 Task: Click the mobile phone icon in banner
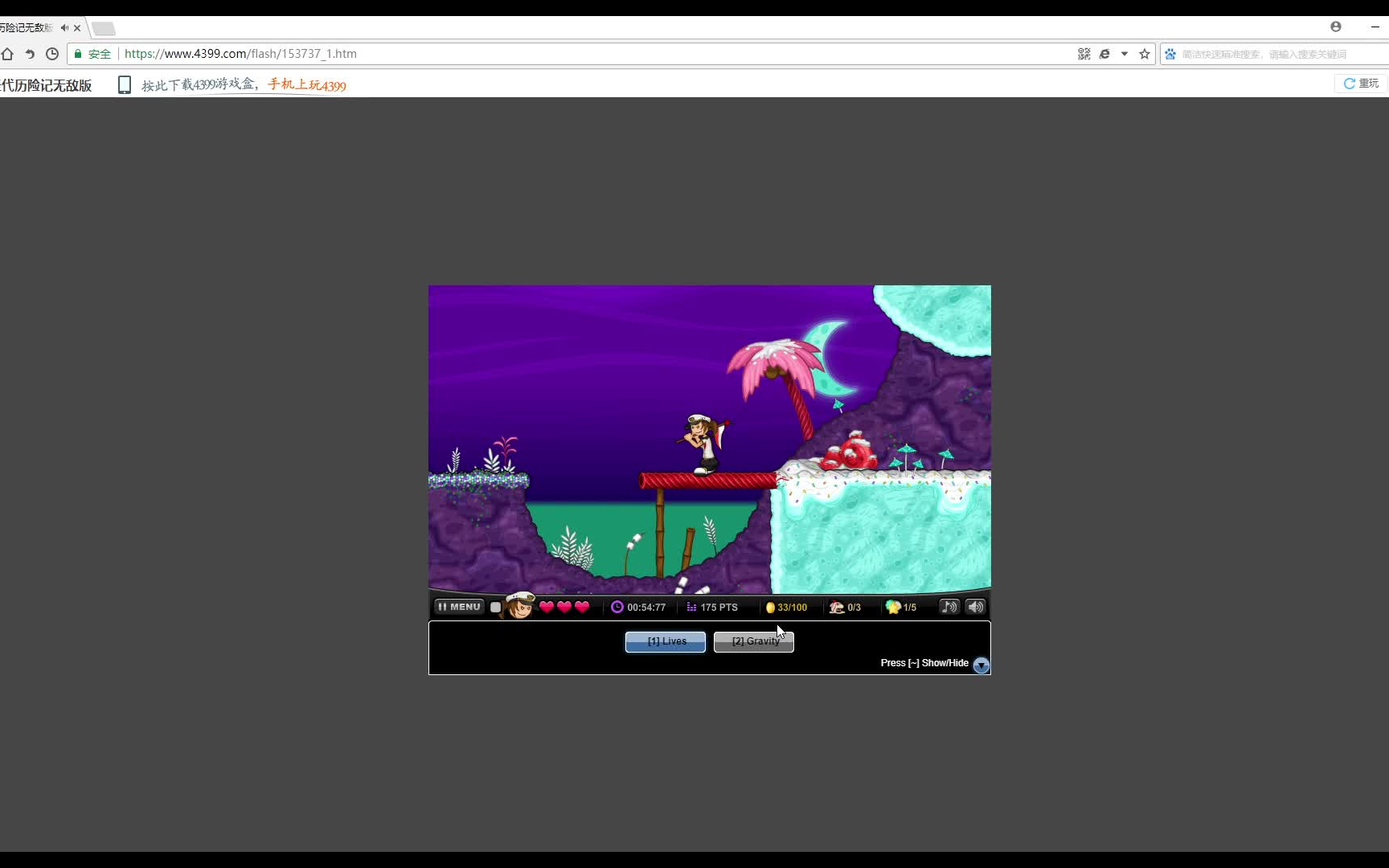[125, 84]
